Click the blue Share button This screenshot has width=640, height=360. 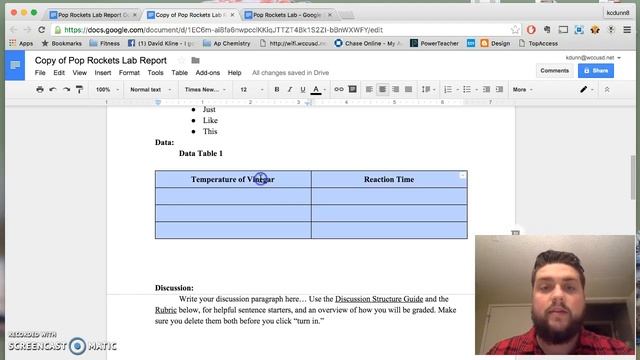[596, 71]
